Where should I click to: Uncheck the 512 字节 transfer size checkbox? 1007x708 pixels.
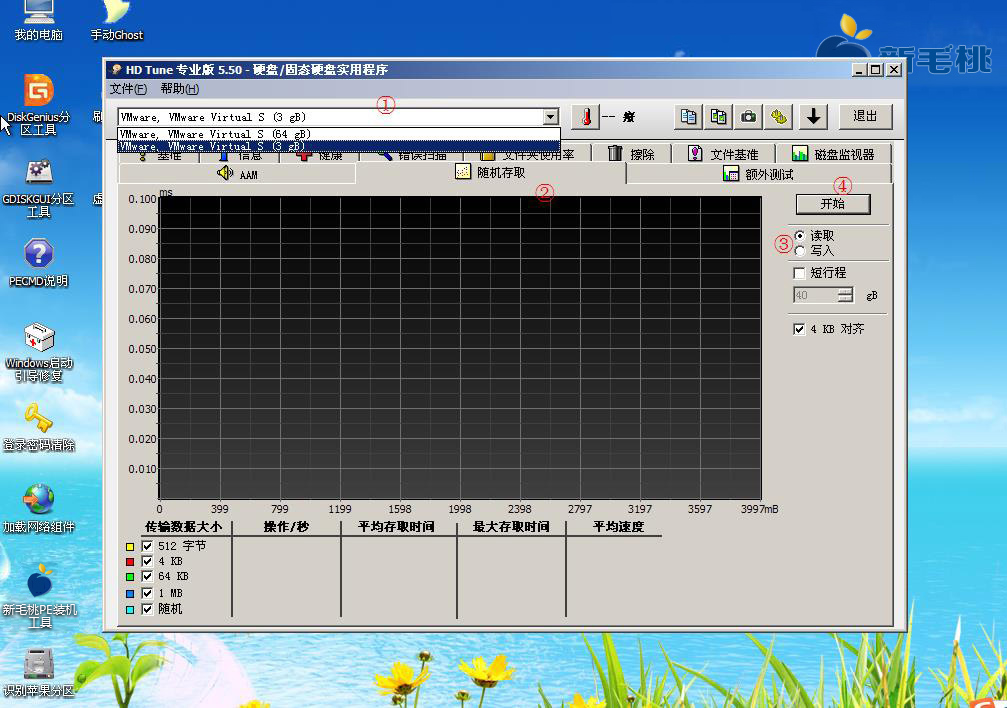click(147, 546)
